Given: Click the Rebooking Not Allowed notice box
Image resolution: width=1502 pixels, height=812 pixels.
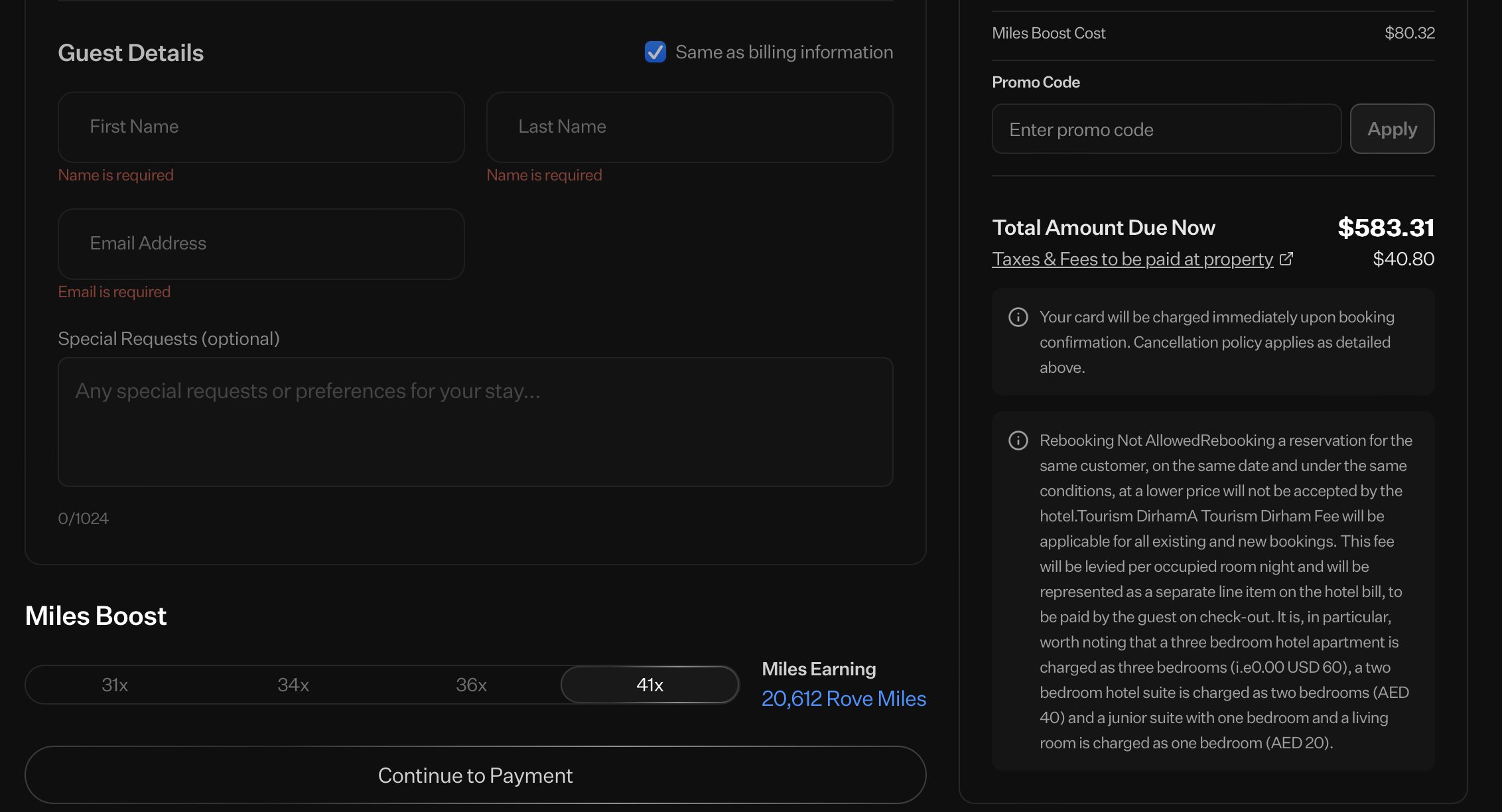Looking at the screenshot, I should (1212, 590).
